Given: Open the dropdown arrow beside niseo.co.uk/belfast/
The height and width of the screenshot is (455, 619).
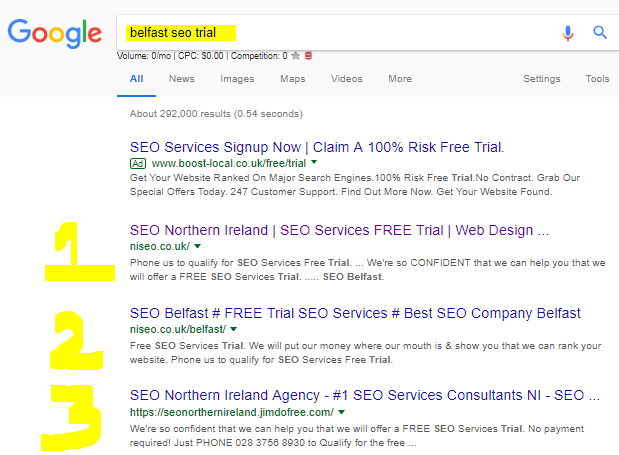Looking at the screenshot, I should [x=234, y=329].
